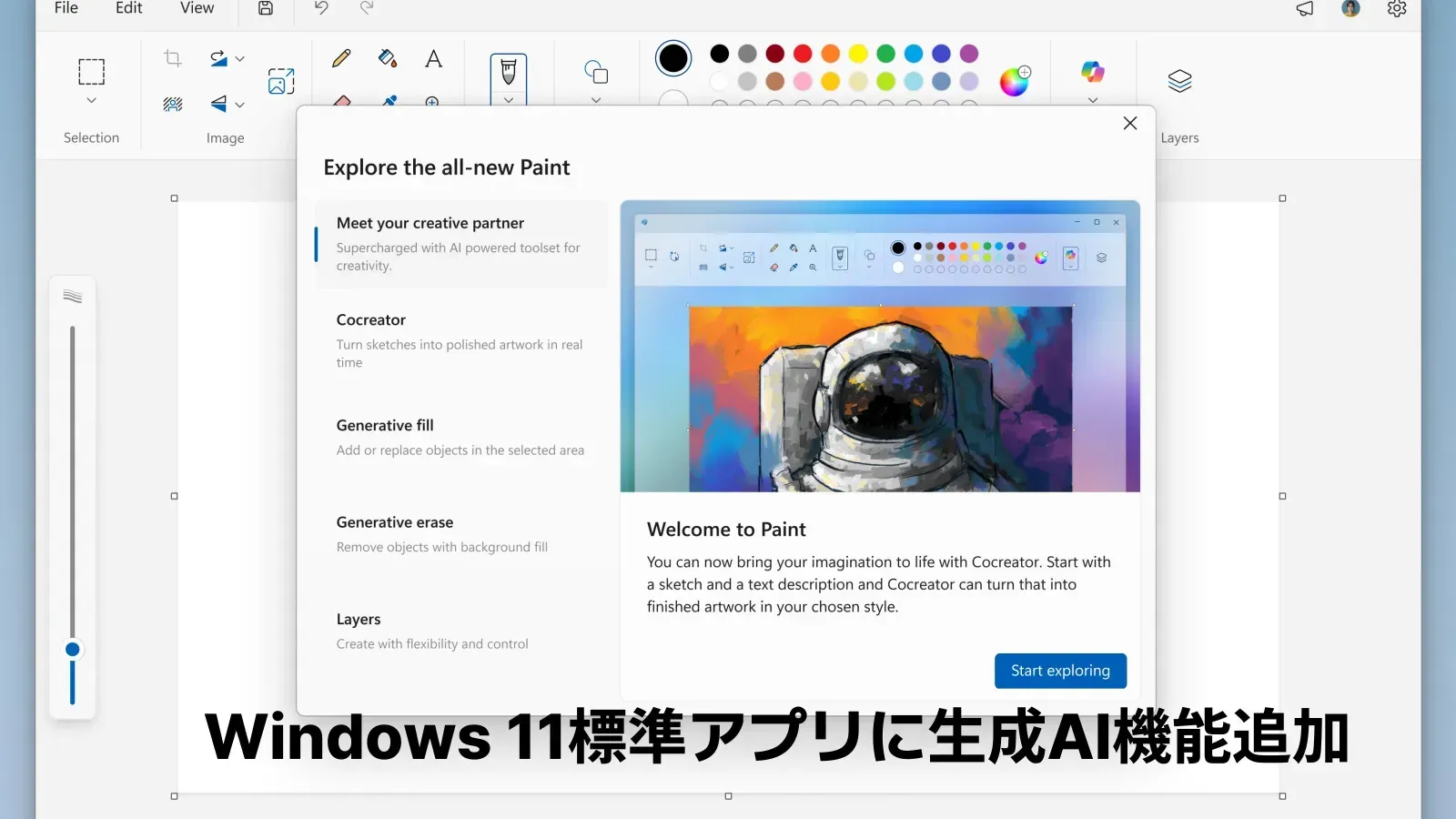This screenshot has width=1456, height=819.
Task: Open the Edit colors wheel
Action: click(x=1015, y=81)
